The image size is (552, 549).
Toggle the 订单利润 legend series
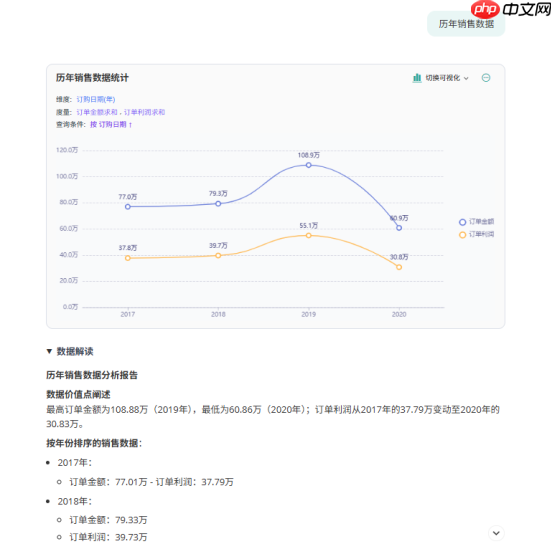coord(476,235)
